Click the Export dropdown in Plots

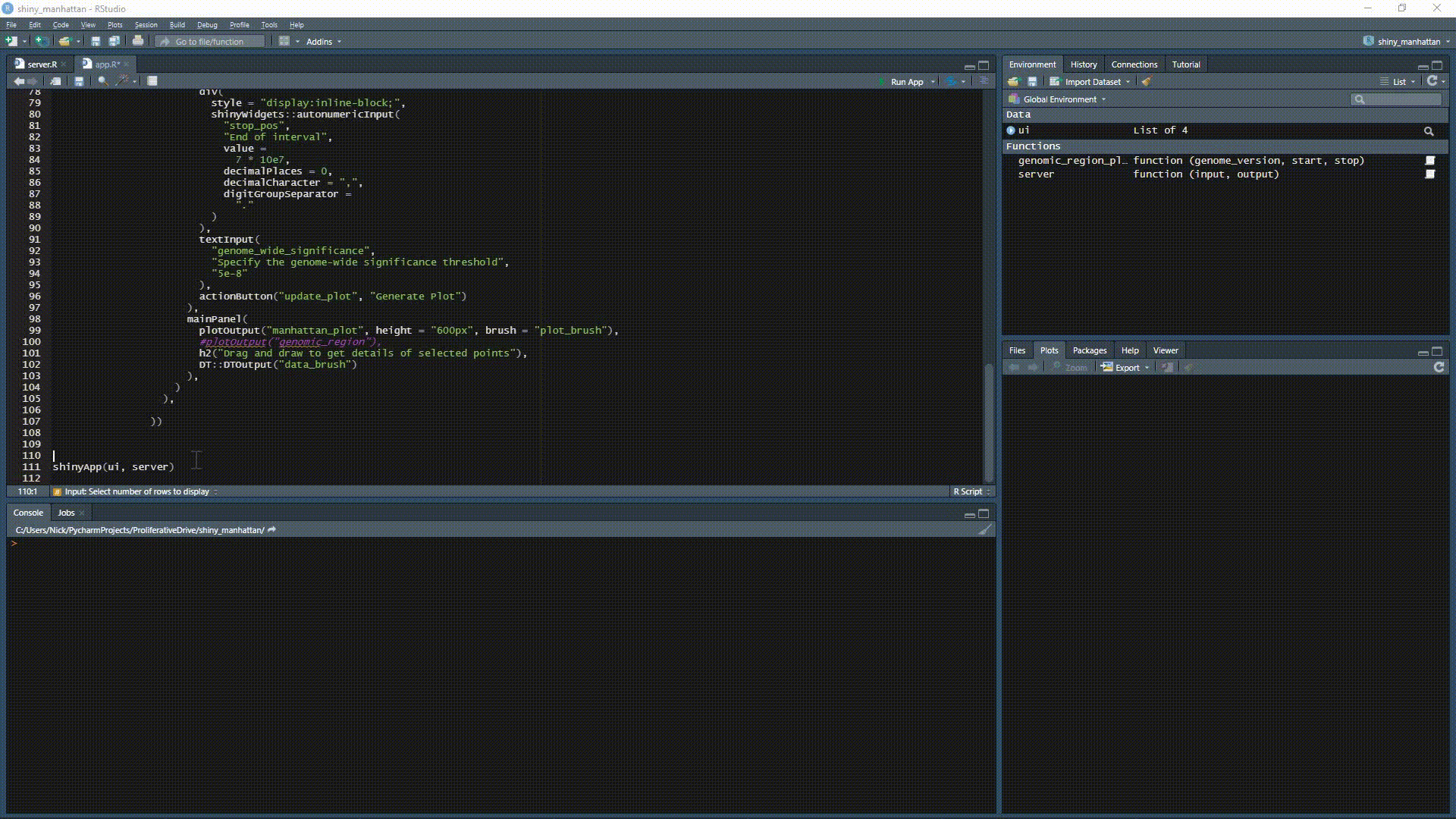click(x=1125, y=367)
